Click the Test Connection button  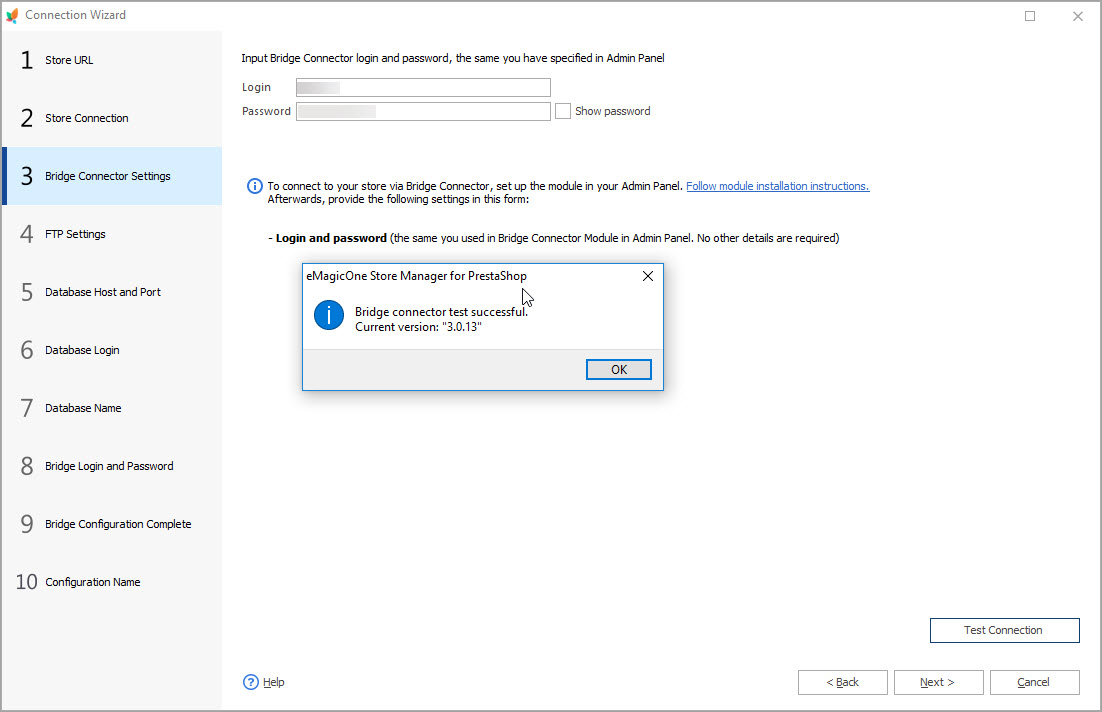(x=1004, y=630)
